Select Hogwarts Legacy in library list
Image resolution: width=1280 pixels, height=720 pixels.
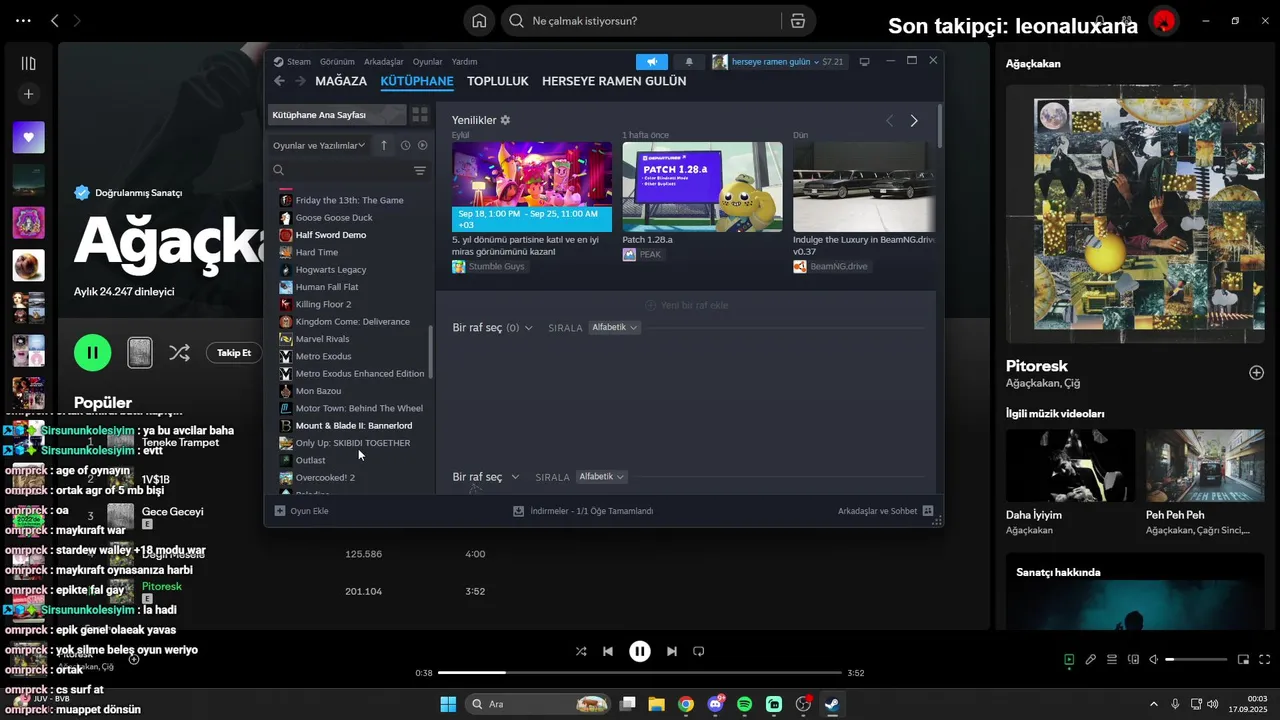tap(331, 269)
